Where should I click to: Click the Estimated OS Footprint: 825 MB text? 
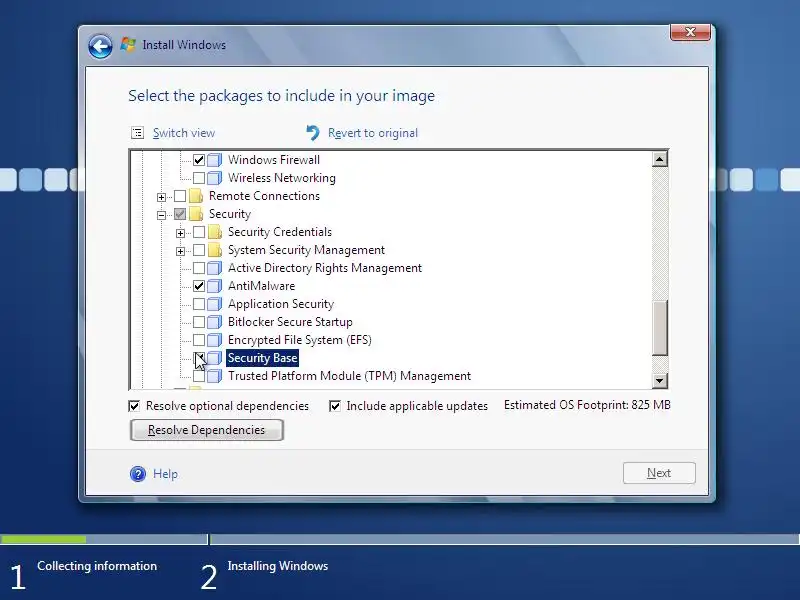pyautogui.click(x=587, y=405)
